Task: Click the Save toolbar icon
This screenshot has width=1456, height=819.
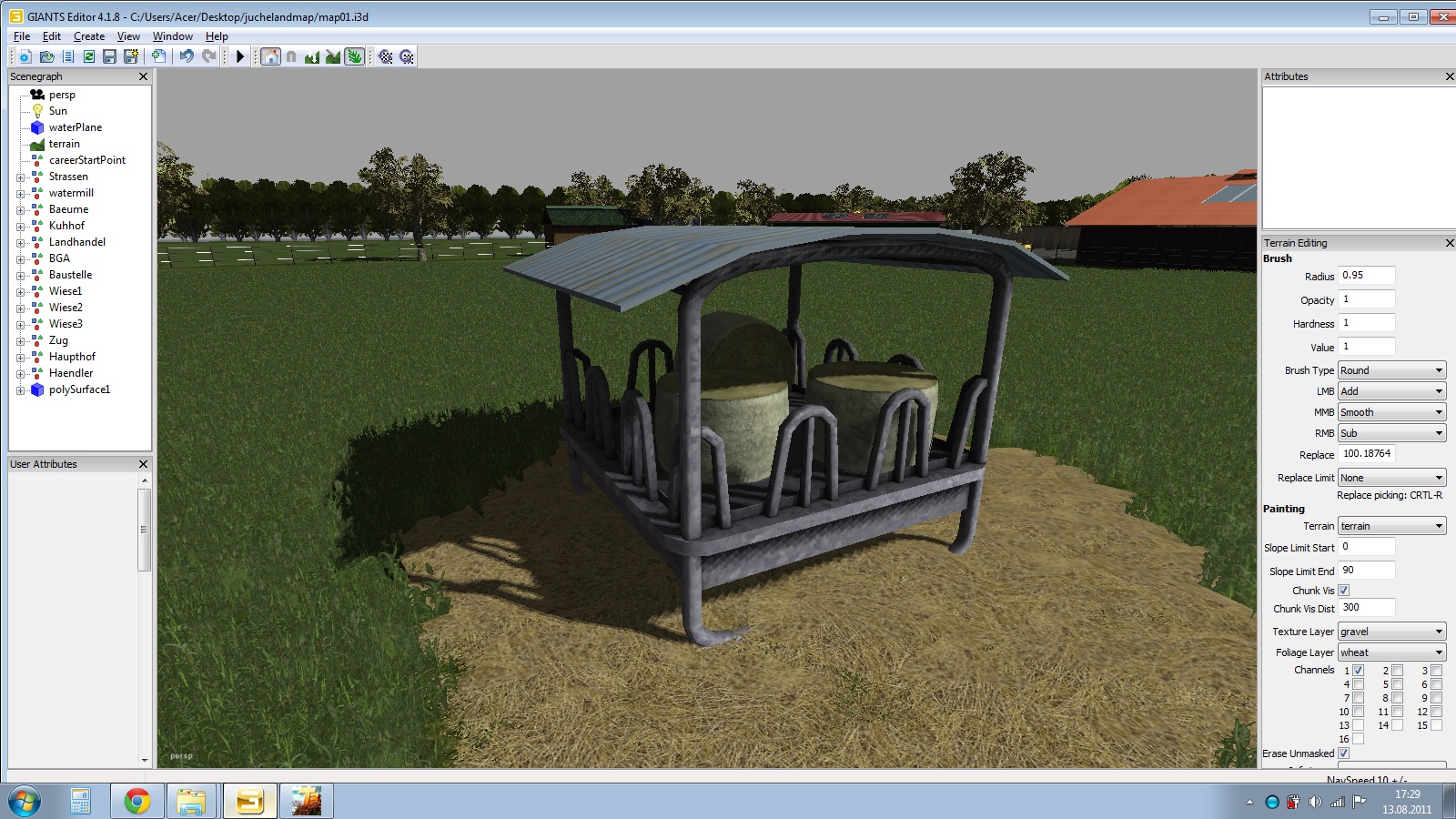Action: [109, 56]
